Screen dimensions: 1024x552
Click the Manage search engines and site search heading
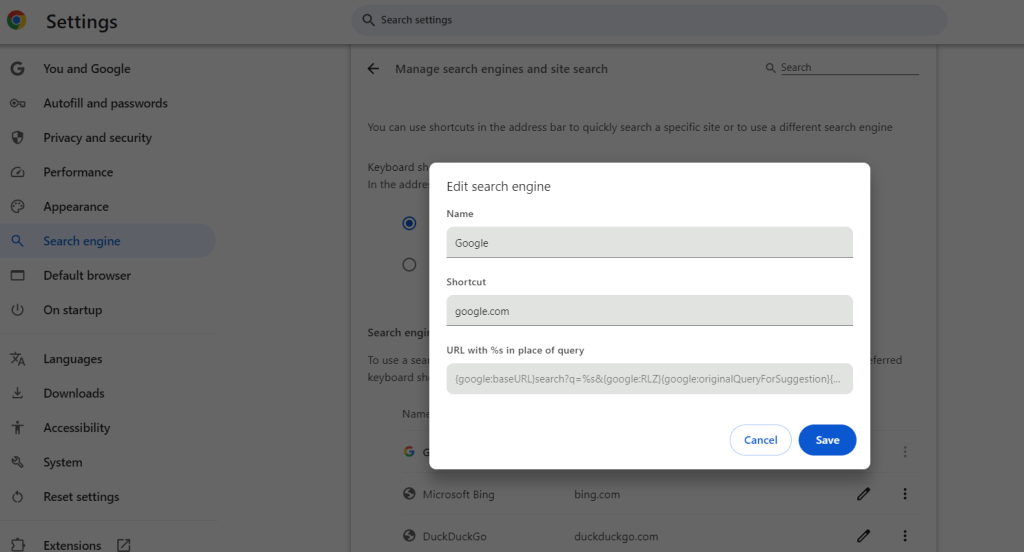pos(501,69)
